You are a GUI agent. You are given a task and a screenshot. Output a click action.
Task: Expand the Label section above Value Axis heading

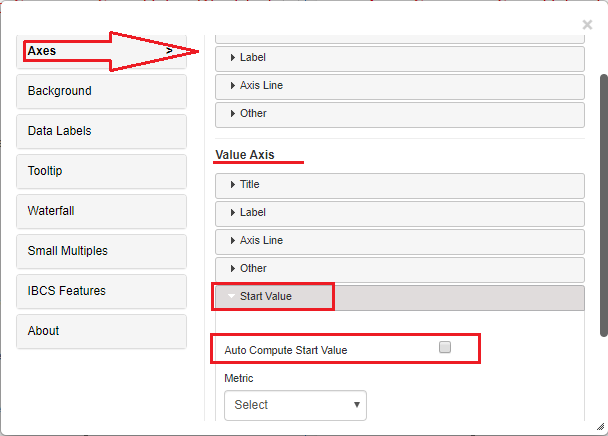(399, 58)
